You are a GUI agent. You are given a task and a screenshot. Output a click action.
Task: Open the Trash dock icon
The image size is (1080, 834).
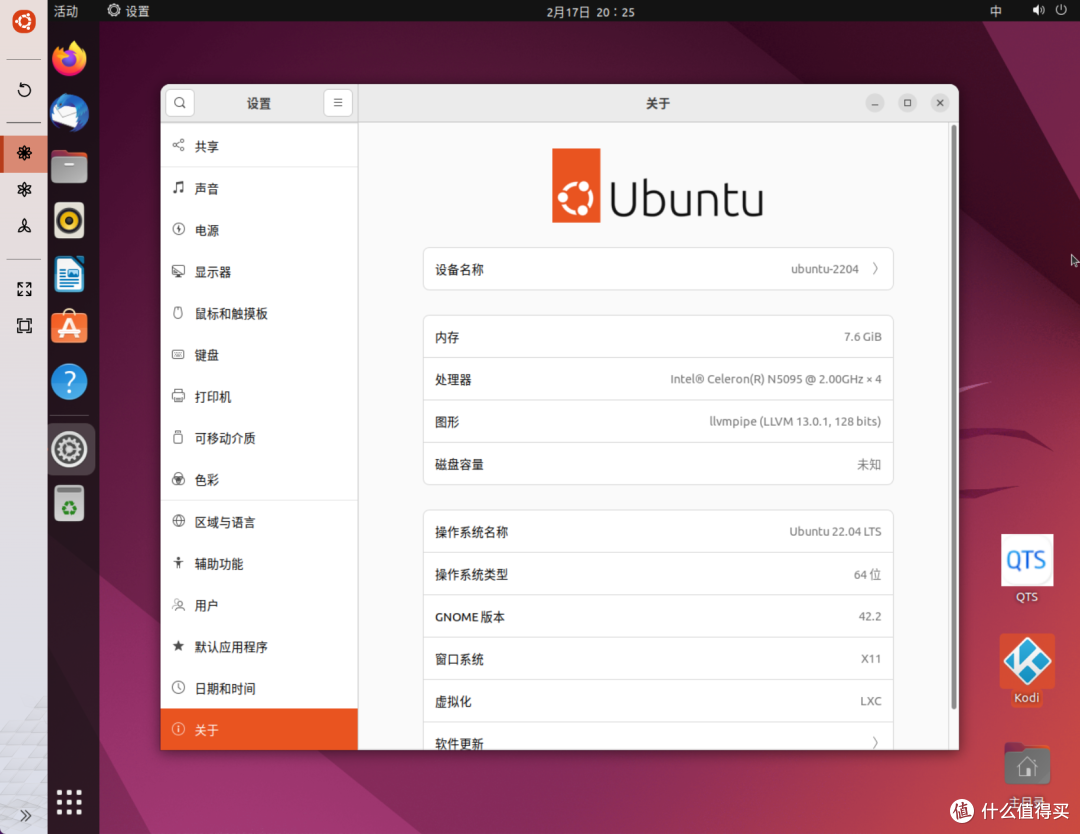70,503
